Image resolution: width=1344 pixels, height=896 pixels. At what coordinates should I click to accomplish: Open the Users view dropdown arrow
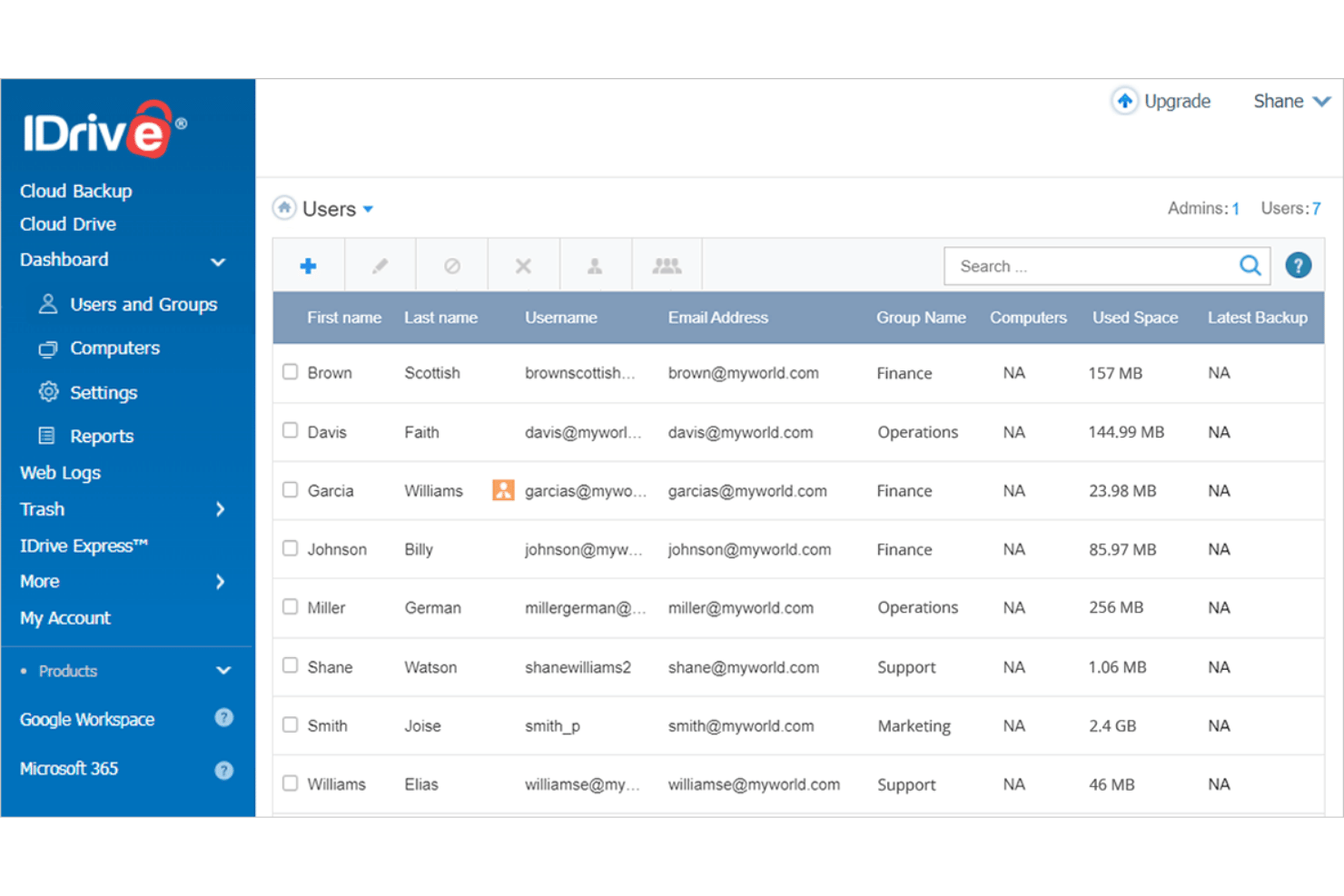pos(368,209)
